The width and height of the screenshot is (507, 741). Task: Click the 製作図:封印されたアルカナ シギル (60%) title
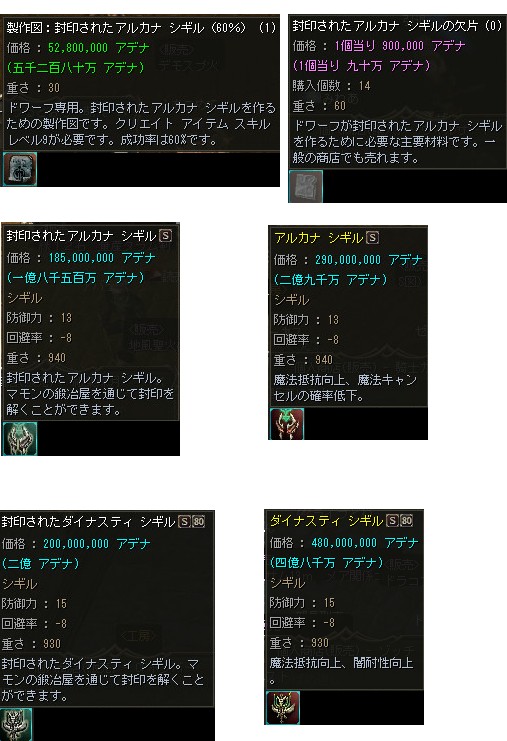pyautogui.click(x=141, y=27)
